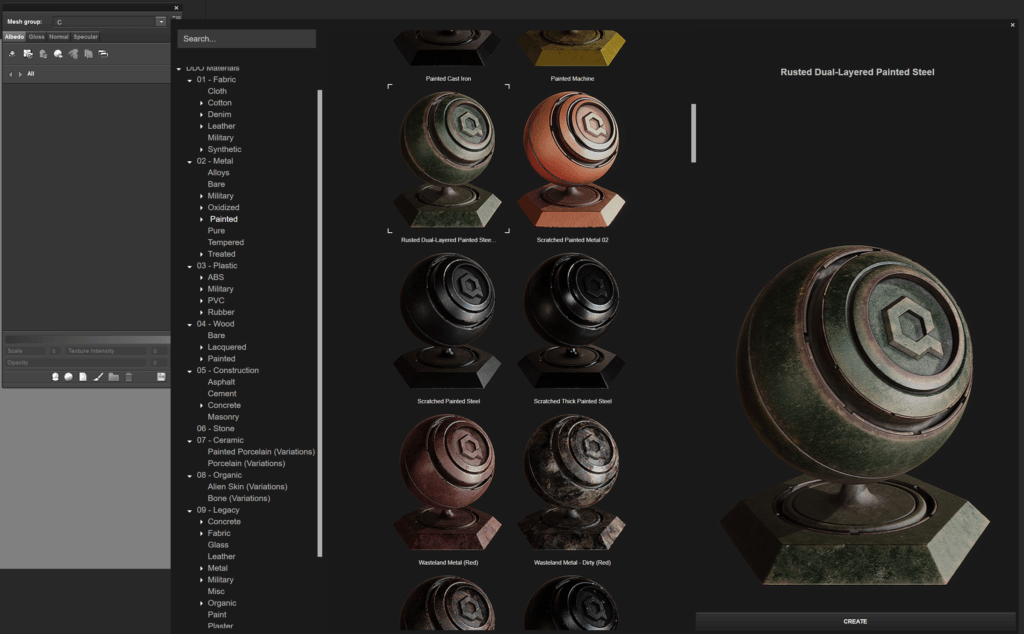
Task: Click in the Search field
Action: [247, 39]
